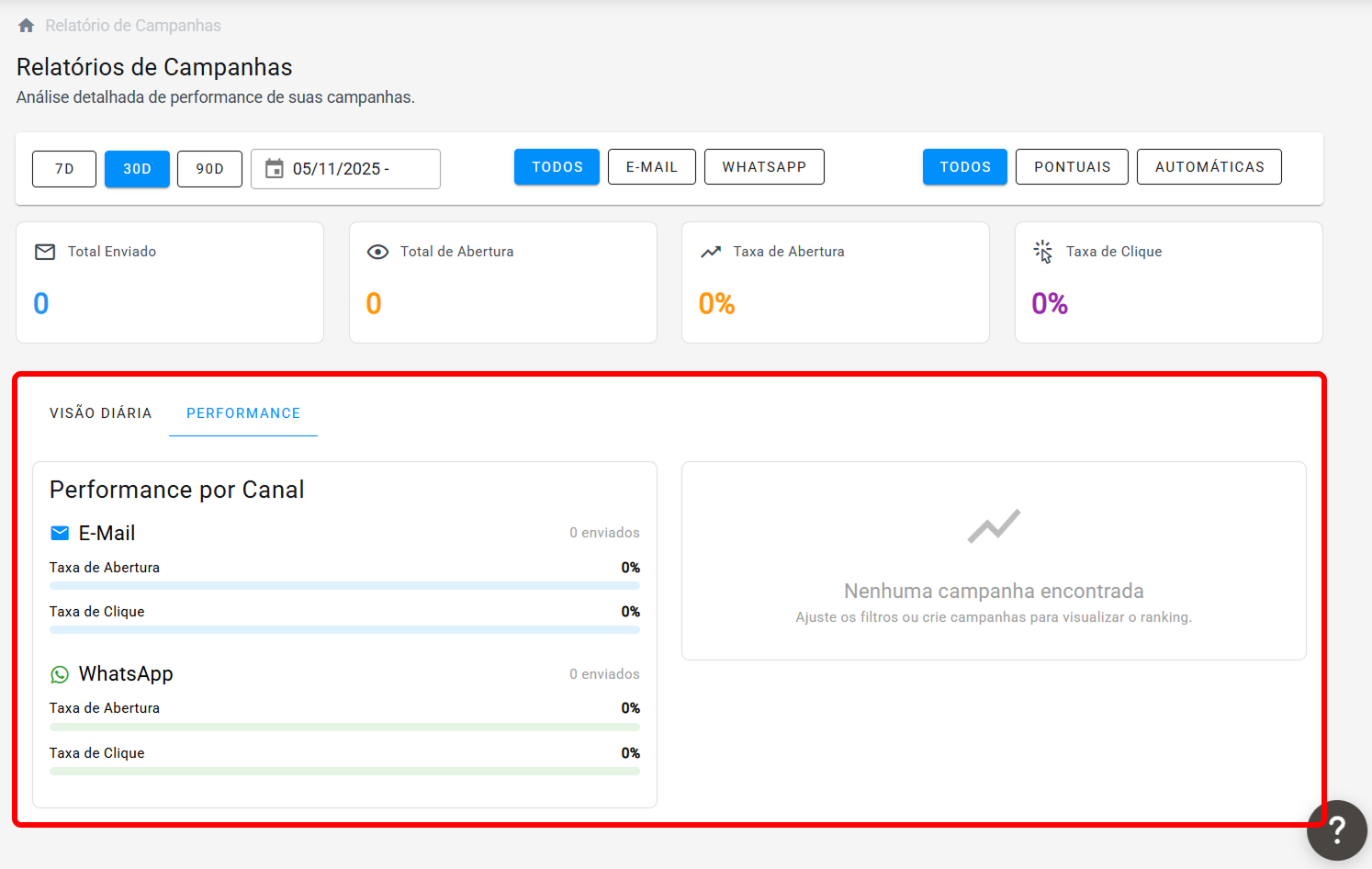Select the PERFORMANCE tab
Image resolution: width=1372 pixels, height=869 pixels.
pyautogui.click(x=243, y=413)
